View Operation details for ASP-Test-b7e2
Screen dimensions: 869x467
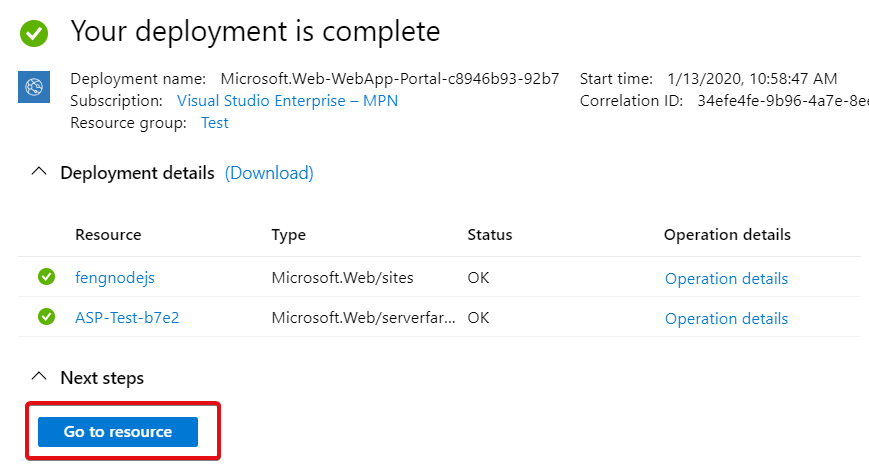coord(726,319)
